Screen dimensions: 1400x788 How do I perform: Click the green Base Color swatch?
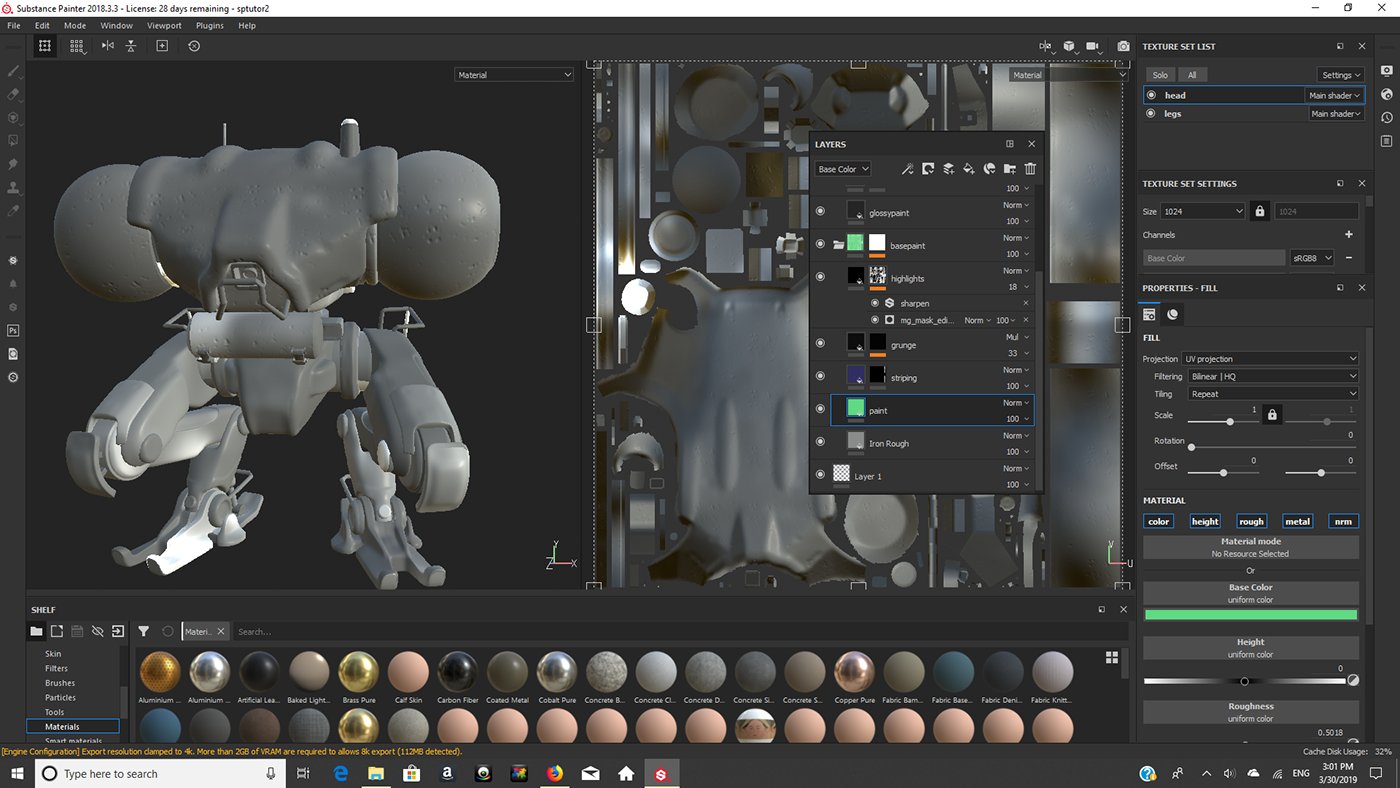click(x=1250, y=615)
